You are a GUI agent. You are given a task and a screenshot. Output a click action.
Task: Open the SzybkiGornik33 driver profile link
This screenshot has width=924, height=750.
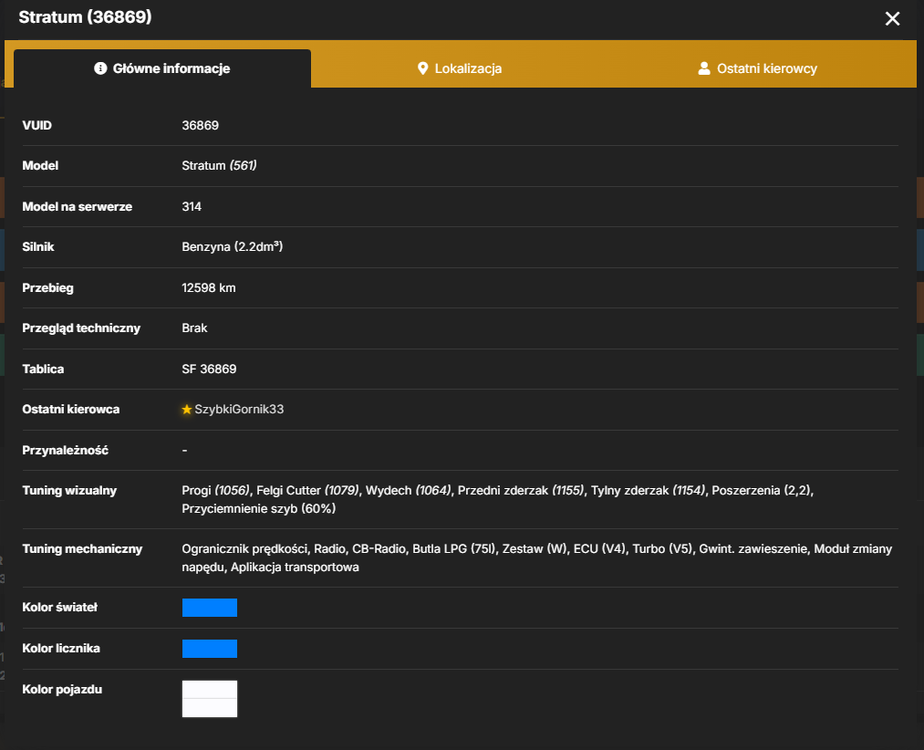coord(239,409)
